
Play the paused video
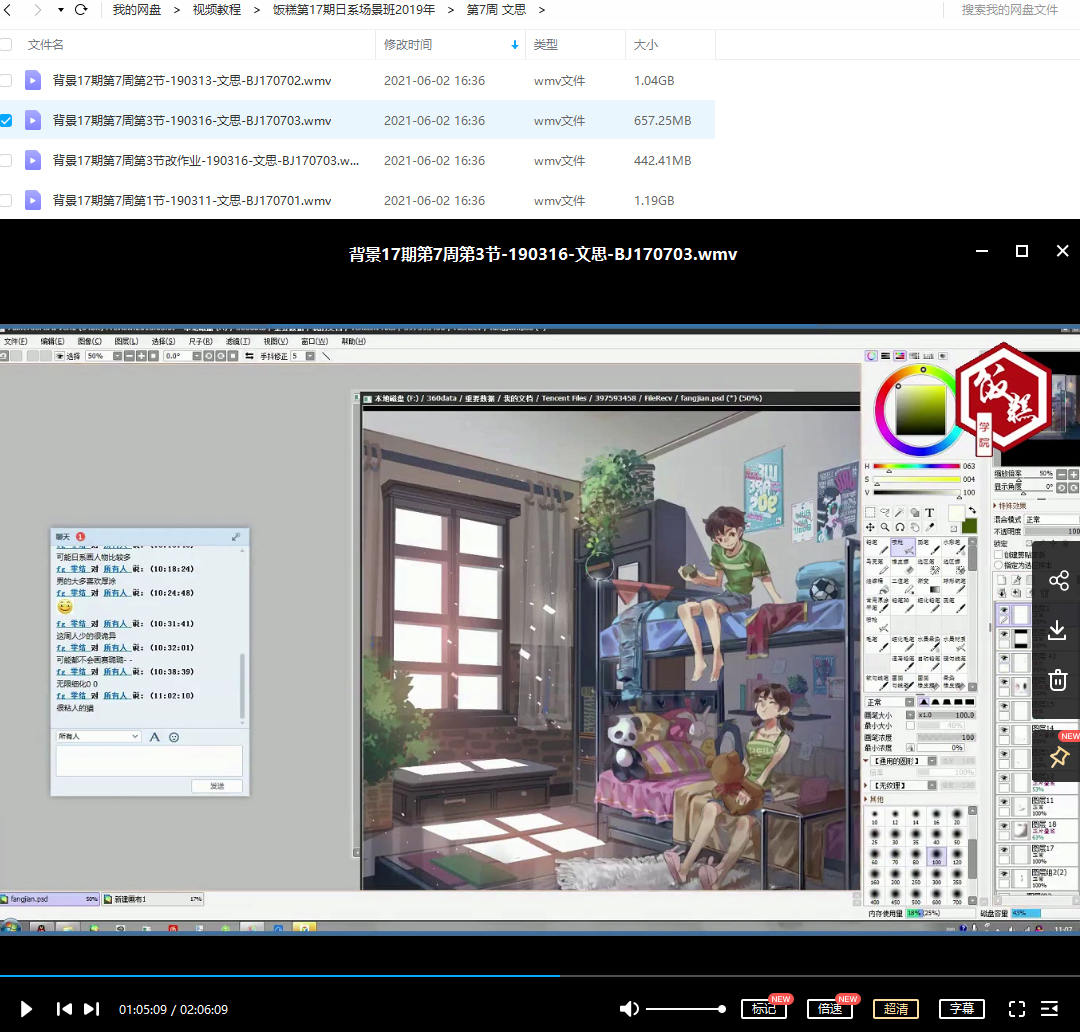(26, 1009)
